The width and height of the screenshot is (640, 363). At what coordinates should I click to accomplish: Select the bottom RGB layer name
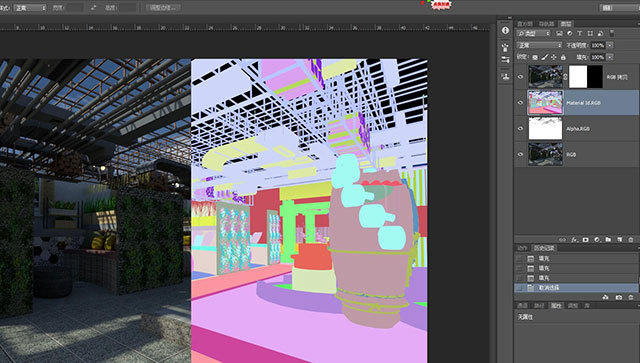[x=571, y=155]
